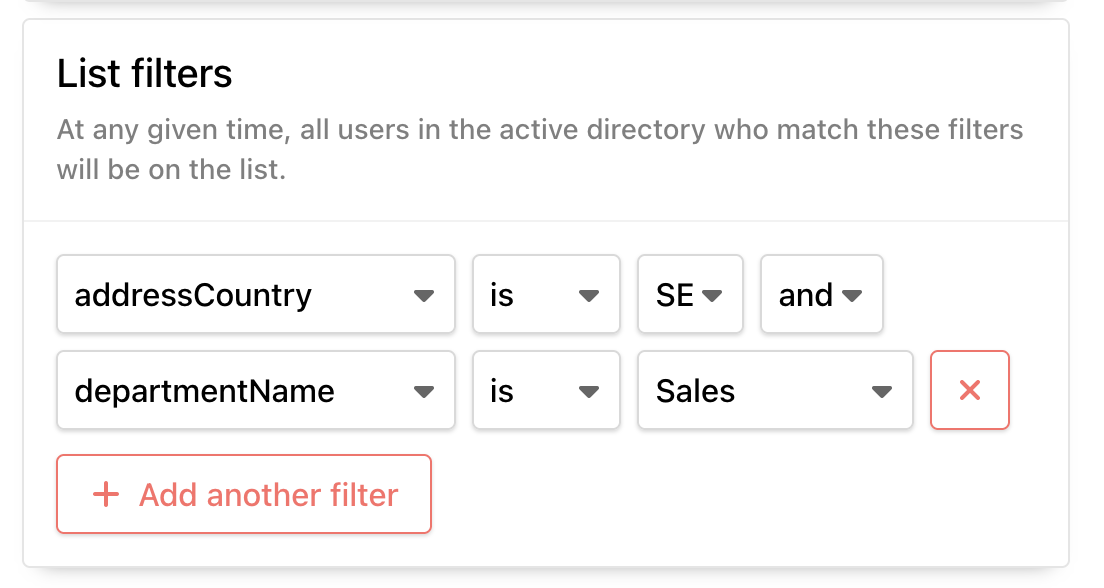Click the caret arrow in Sales value field
Screen dimensions: 1104x588
click(x=882, y=392)
